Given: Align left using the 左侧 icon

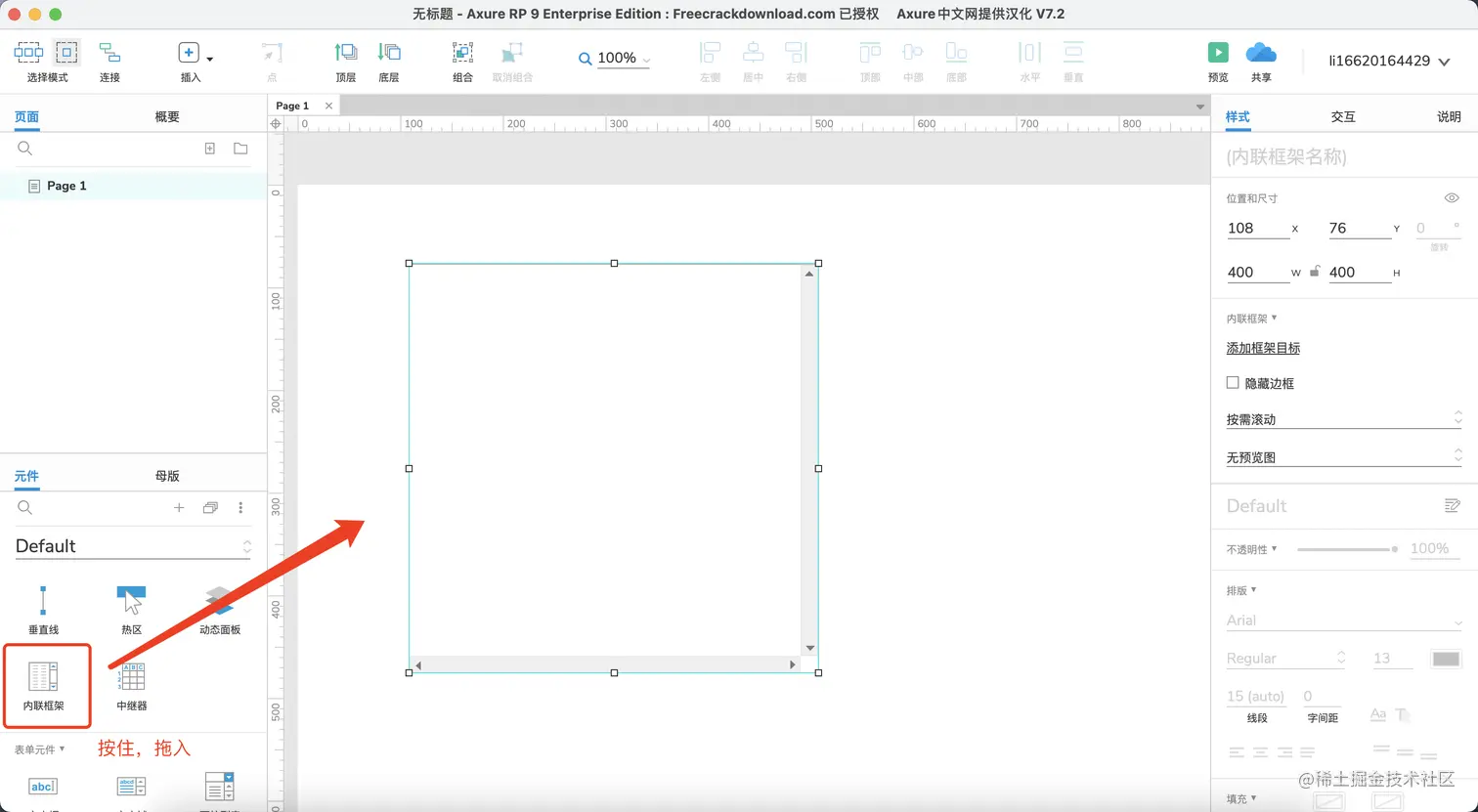Looking at the screenshot, I should [711, 53].
